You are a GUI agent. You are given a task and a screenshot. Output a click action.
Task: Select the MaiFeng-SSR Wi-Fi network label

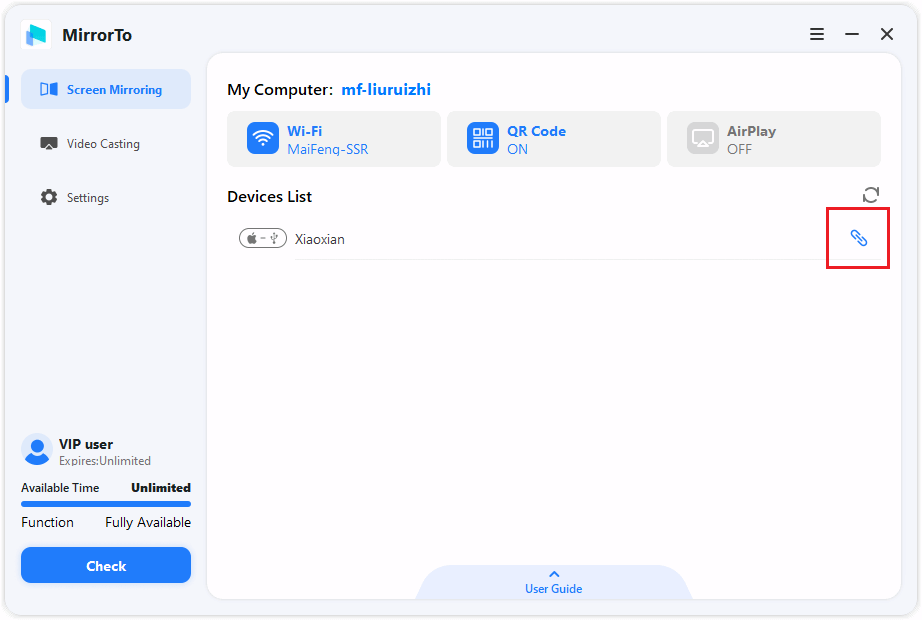point(328,149)
